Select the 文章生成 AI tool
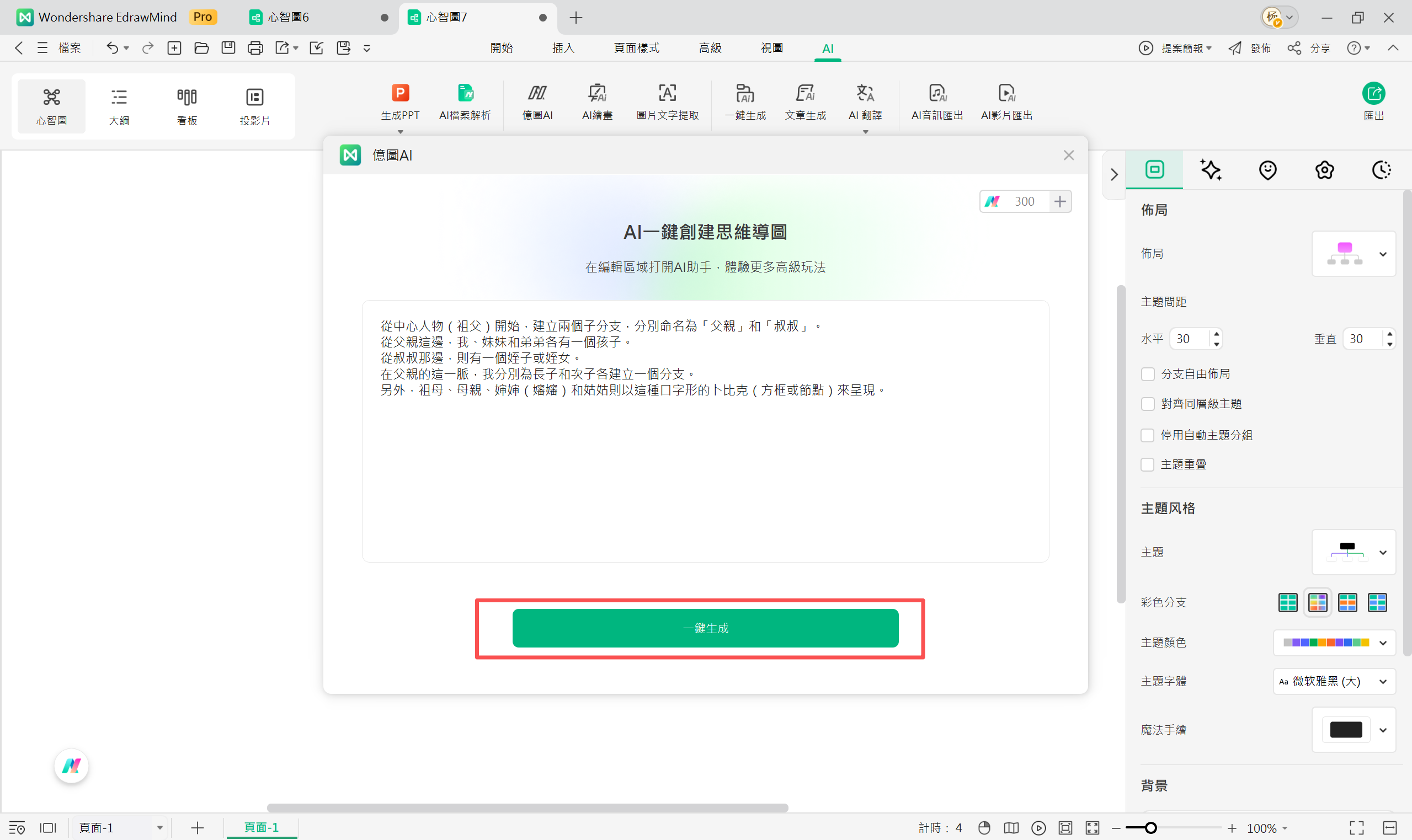 coord(805,102)
